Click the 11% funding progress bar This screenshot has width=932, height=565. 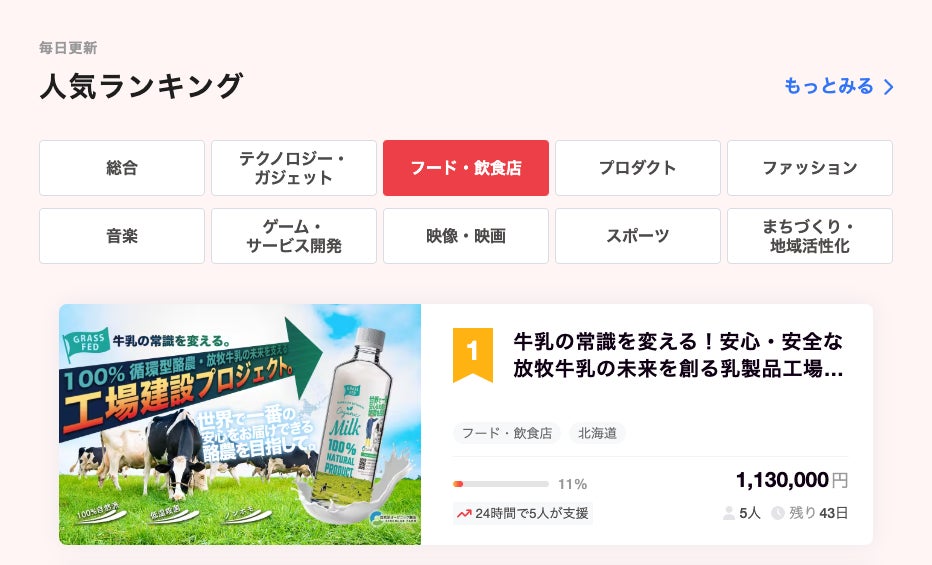pos(500,484)
